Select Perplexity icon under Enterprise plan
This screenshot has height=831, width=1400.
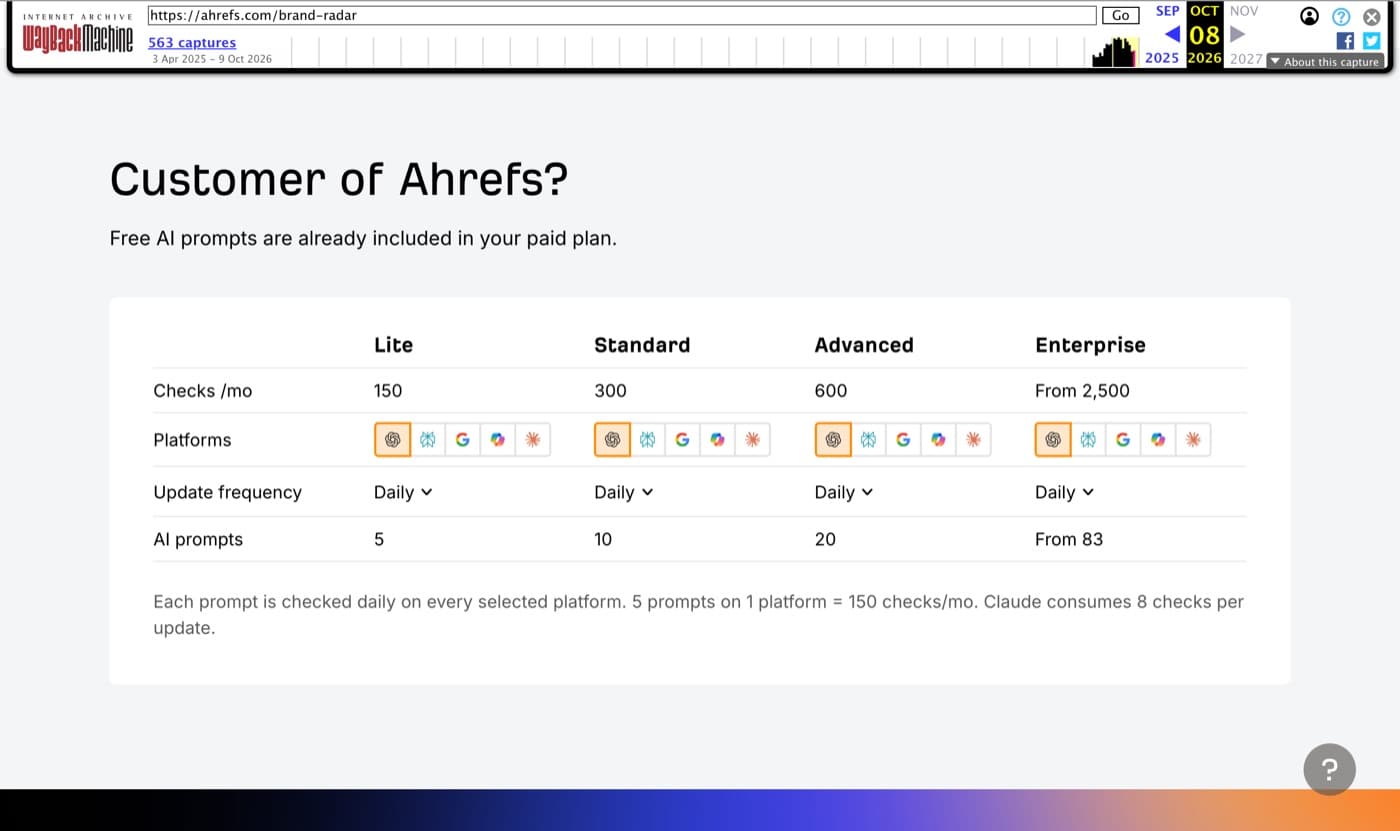tap(1088, 439)
